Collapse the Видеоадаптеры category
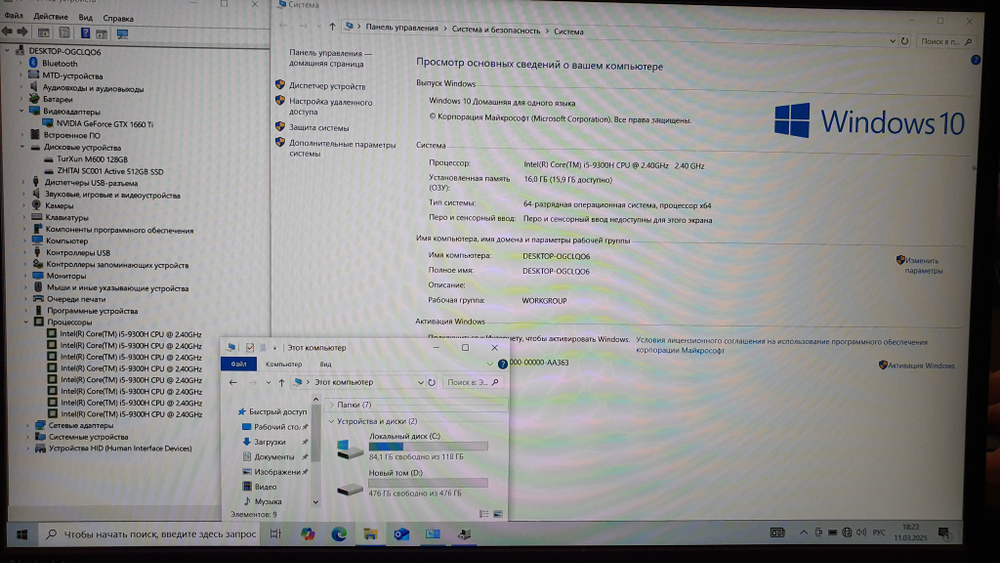This screenshot has width=1000, height=563. (x=22, y=111)
